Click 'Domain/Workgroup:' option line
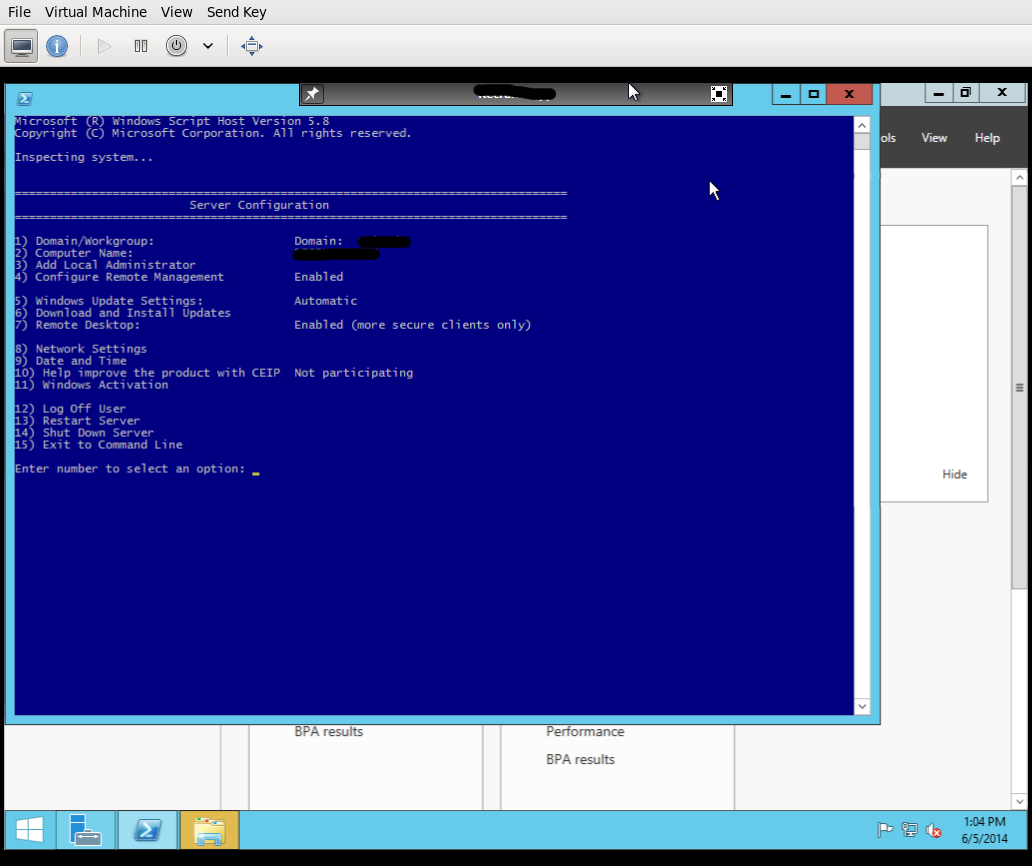The width and height of the screenshot is (1032, 866). (84, 242)
